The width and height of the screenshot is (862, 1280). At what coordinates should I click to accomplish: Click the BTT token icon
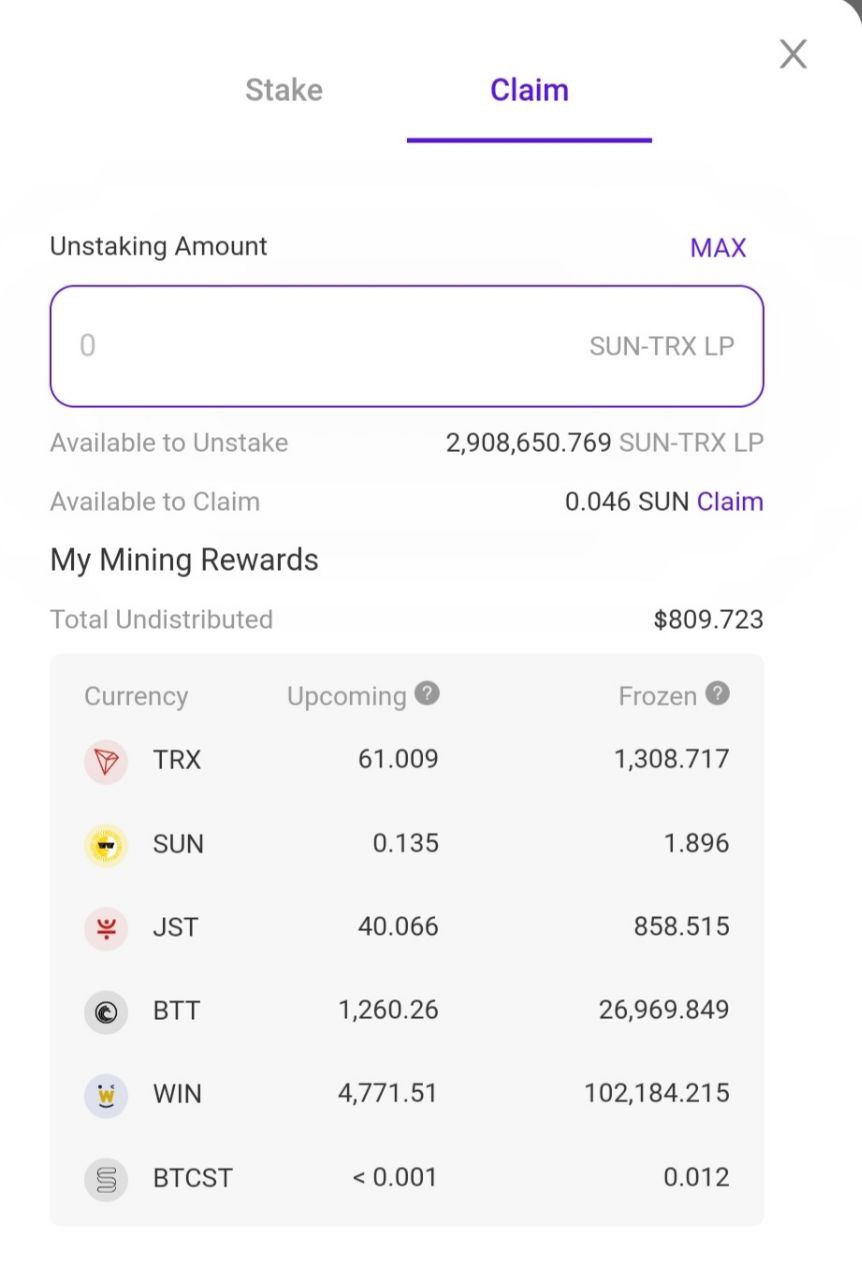click(106, 1012)
